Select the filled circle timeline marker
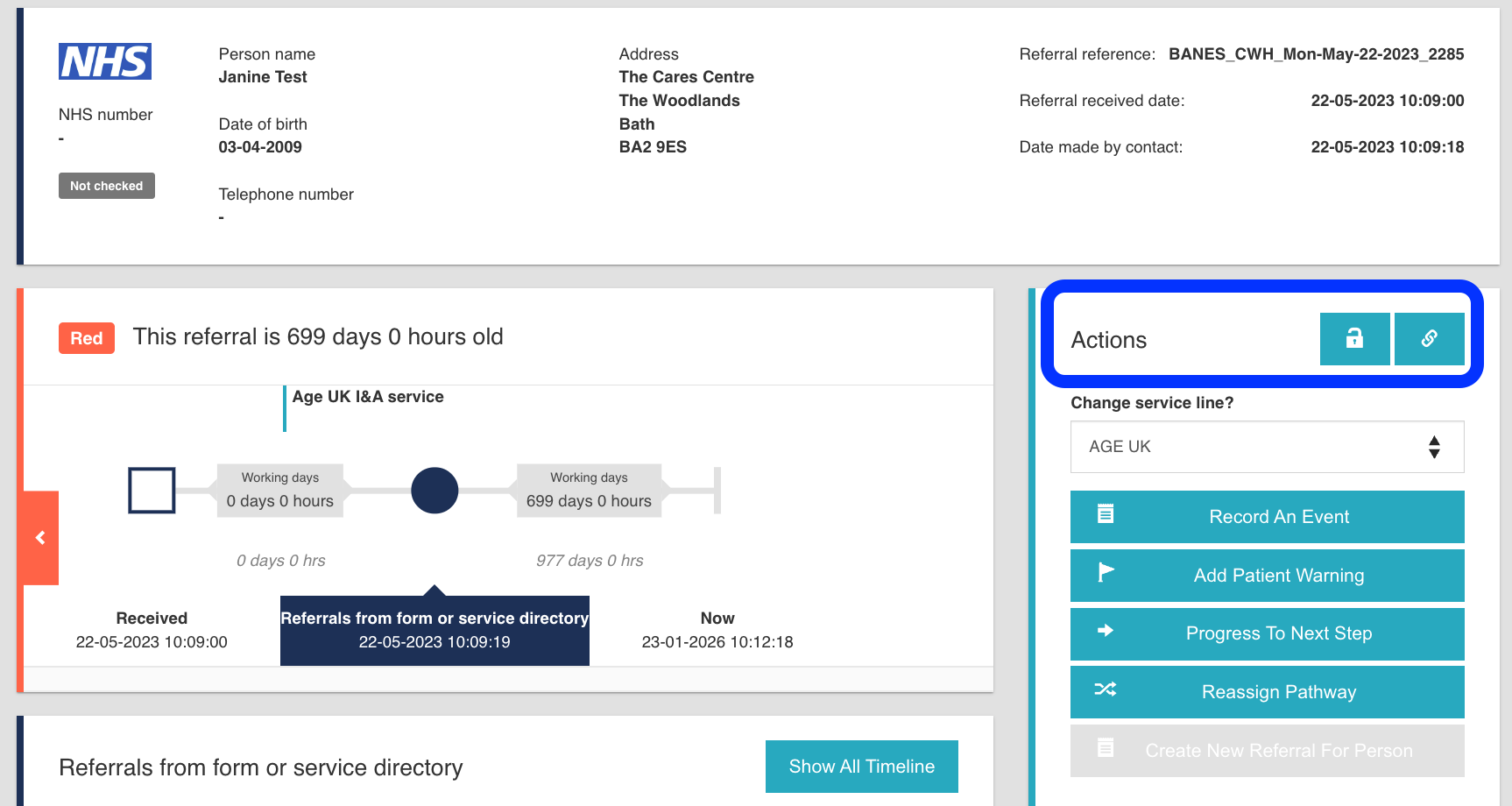 coord(435,491)
